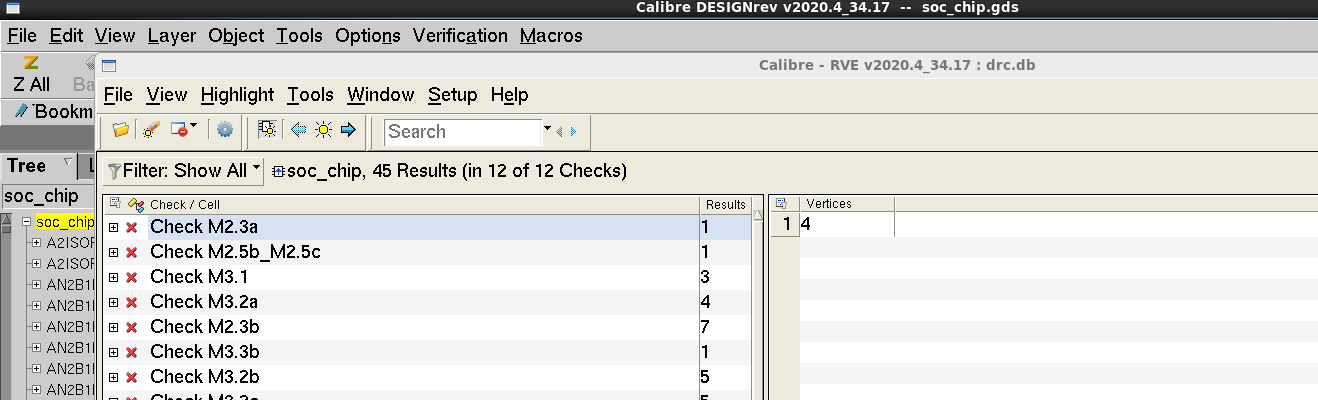The height and width of the screenshot is (400, 1318).
Task: Click the funnel filter icon
Action: tap(114, 171)
